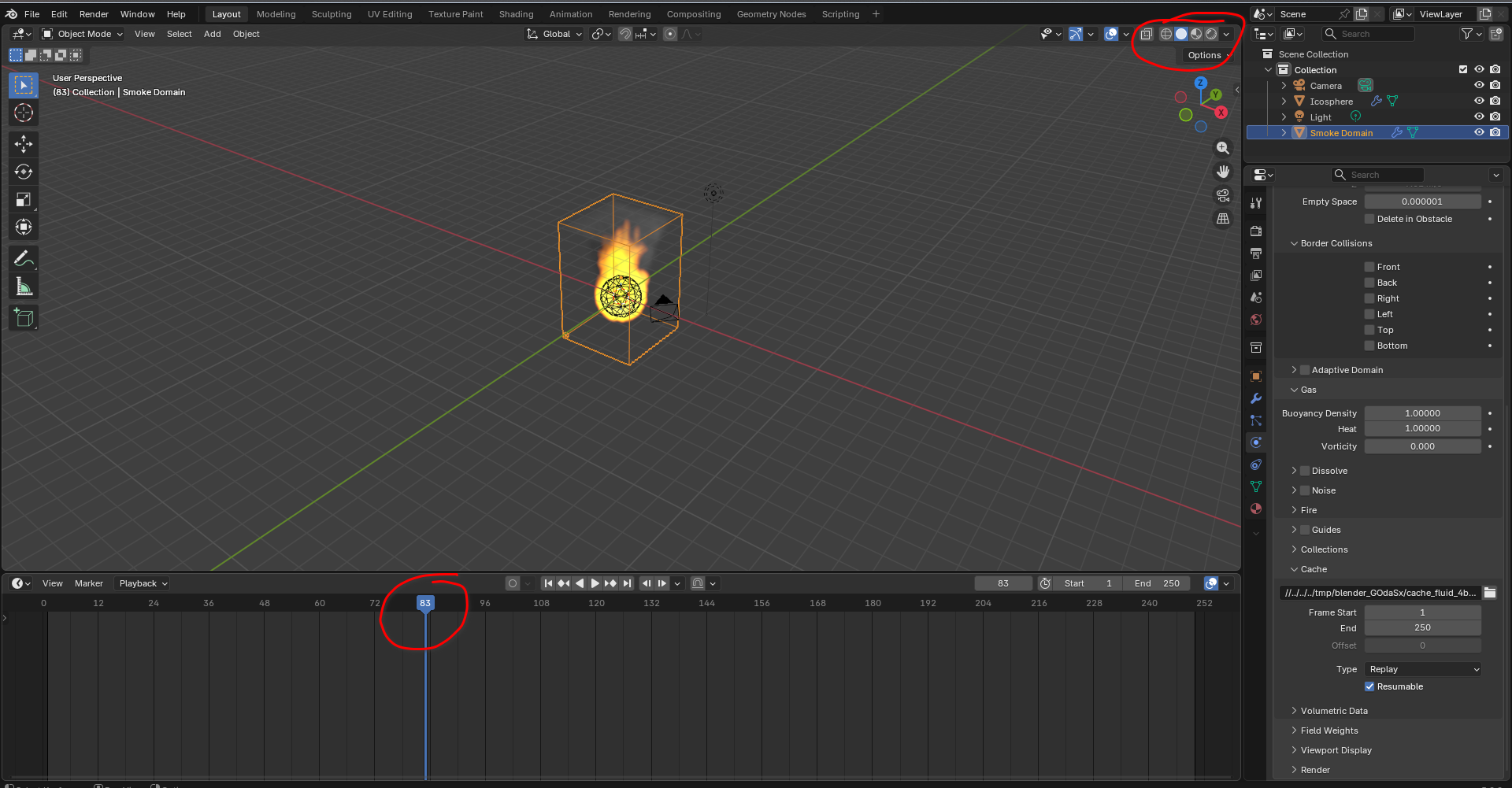Hide the Icosphere in viewport
This screenshot has height=788, width=1512.
coord(1479,101)
